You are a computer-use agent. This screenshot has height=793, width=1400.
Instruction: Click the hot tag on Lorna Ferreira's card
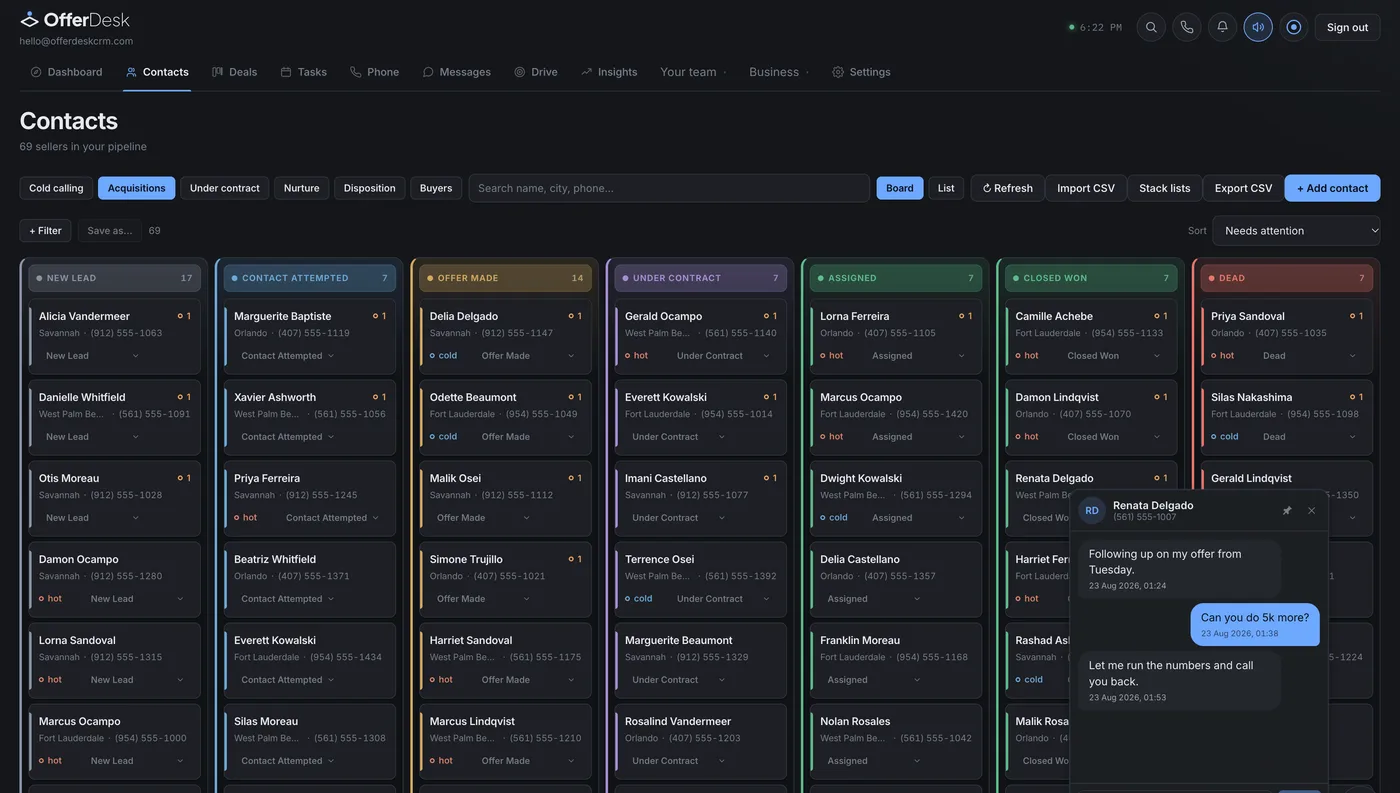coord(832,356)
